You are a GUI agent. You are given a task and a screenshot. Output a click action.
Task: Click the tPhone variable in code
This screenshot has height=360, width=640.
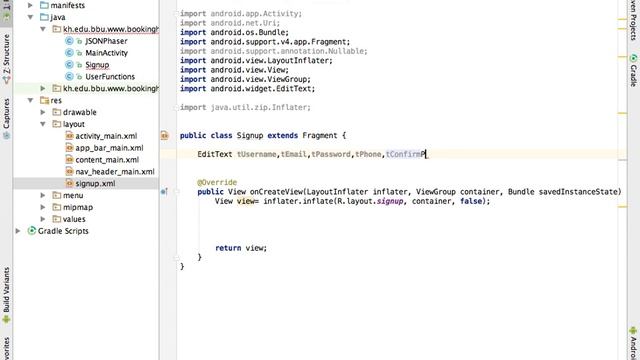pyautogui.click(x=368, y=154)
